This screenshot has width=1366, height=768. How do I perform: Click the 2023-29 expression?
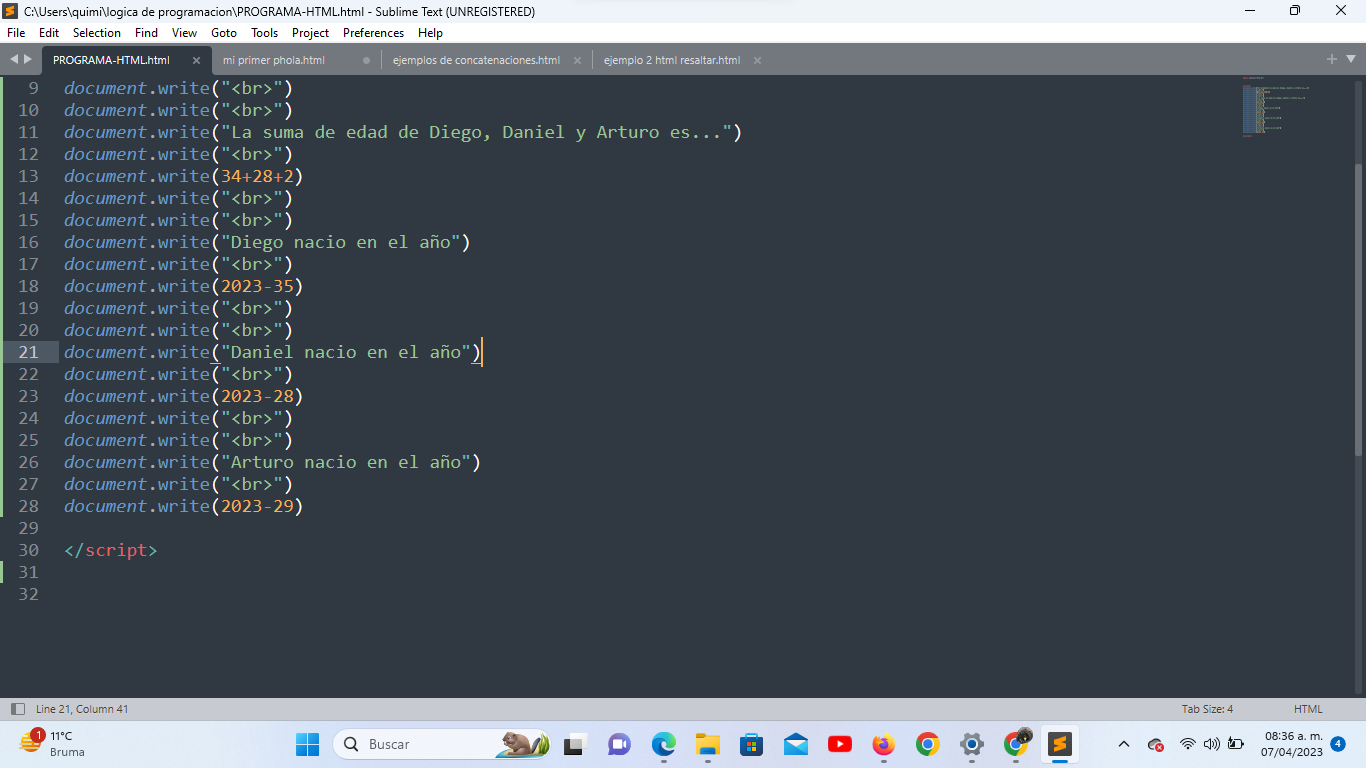(x=257, y=506)
